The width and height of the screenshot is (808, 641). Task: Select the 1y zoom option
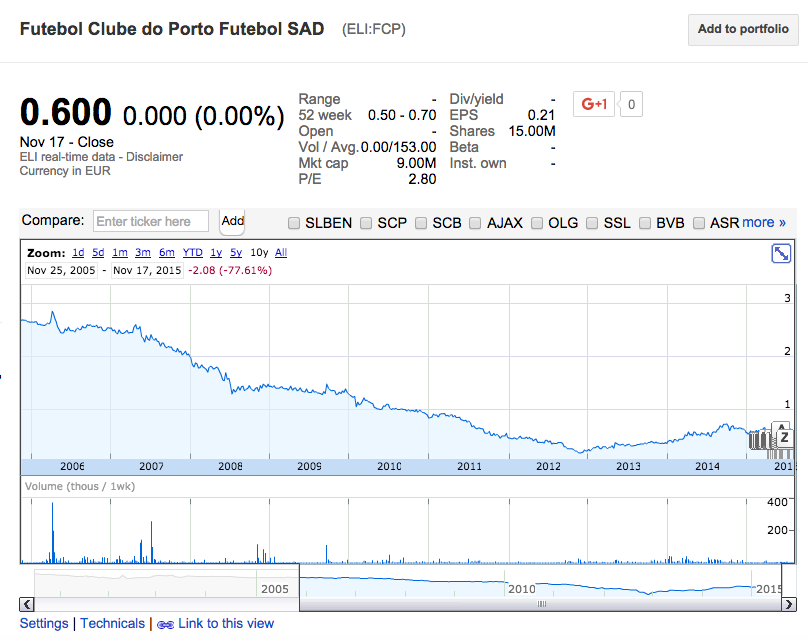coord(216,252)
